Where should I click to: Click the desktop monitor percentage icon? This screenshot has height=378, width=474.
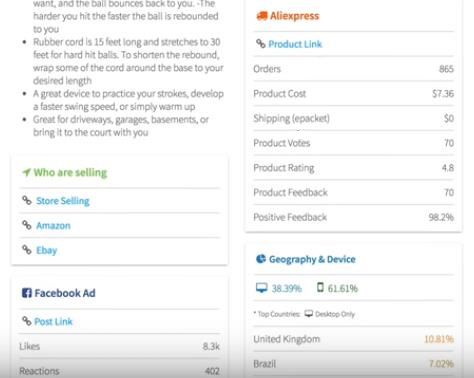(262, 288)
